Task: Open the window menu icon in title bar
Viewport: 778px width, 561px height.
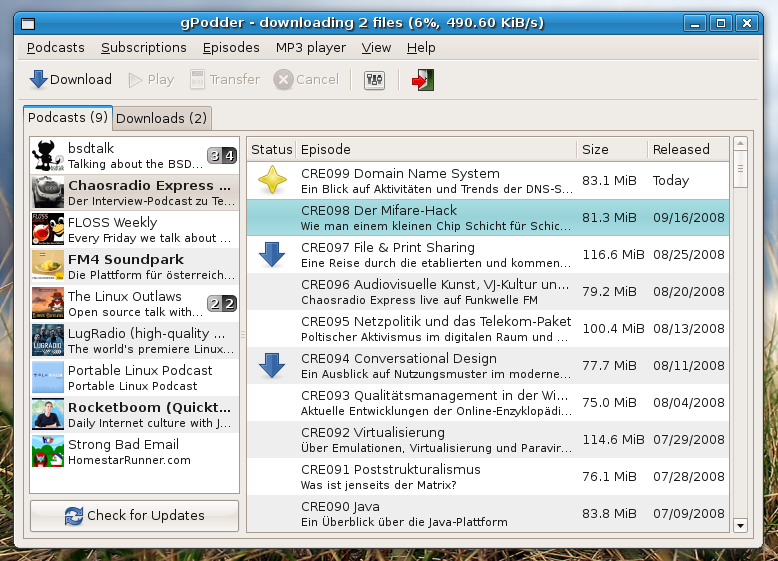Action: point(28,23)
